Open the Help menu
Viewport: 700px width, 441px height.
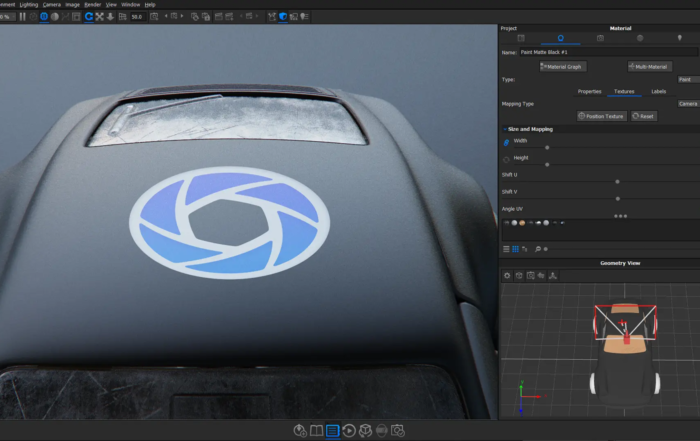pos(150,4)
